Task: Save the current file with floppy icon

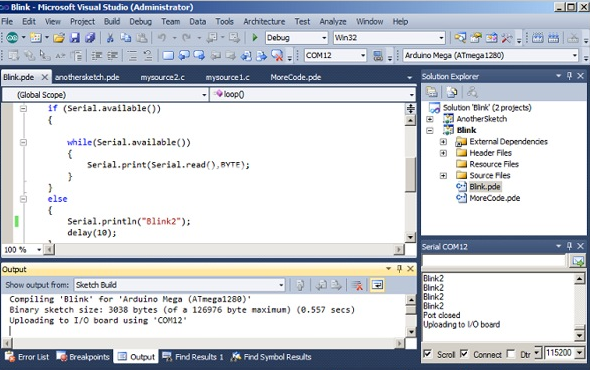Action: [75, 38]
